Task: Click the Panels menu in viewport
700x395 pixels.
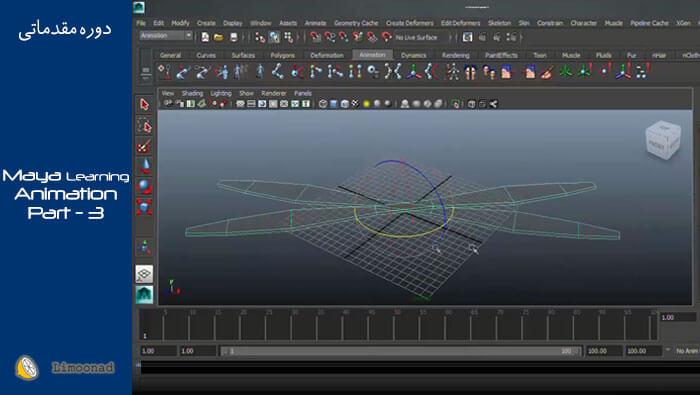Action: tap(303, 93)
